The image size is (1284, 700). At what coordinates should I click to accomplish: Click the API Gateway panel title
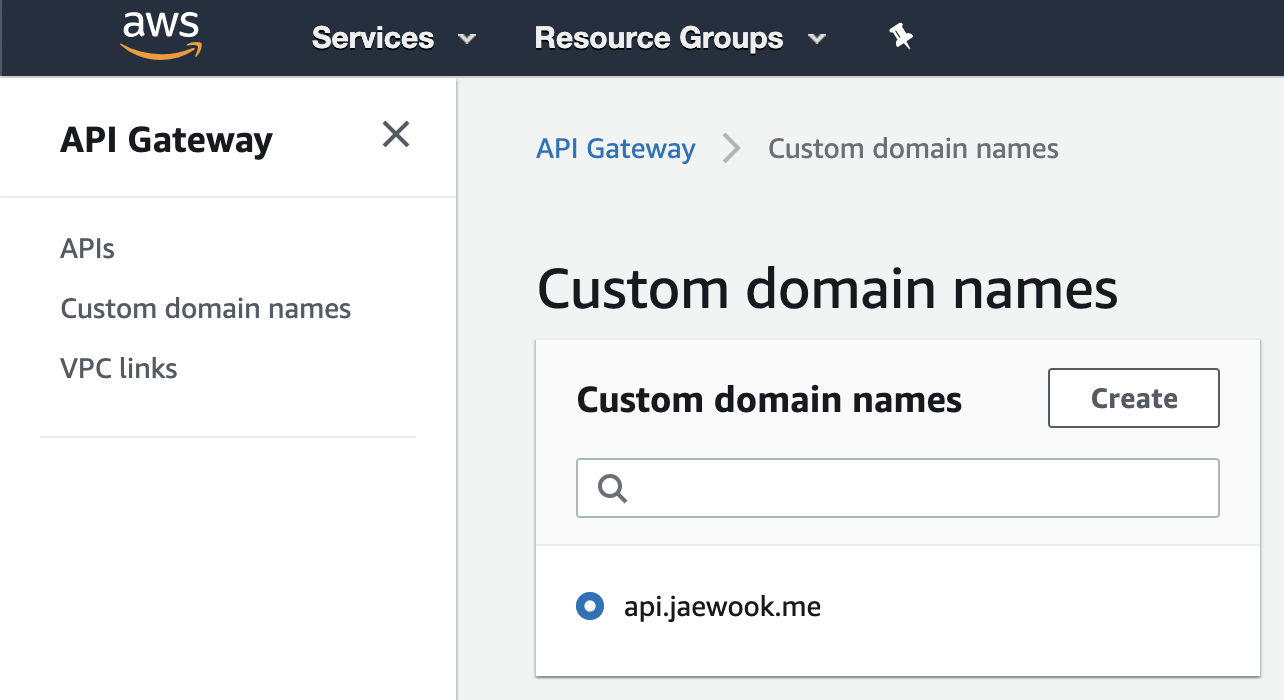point(166,140)
